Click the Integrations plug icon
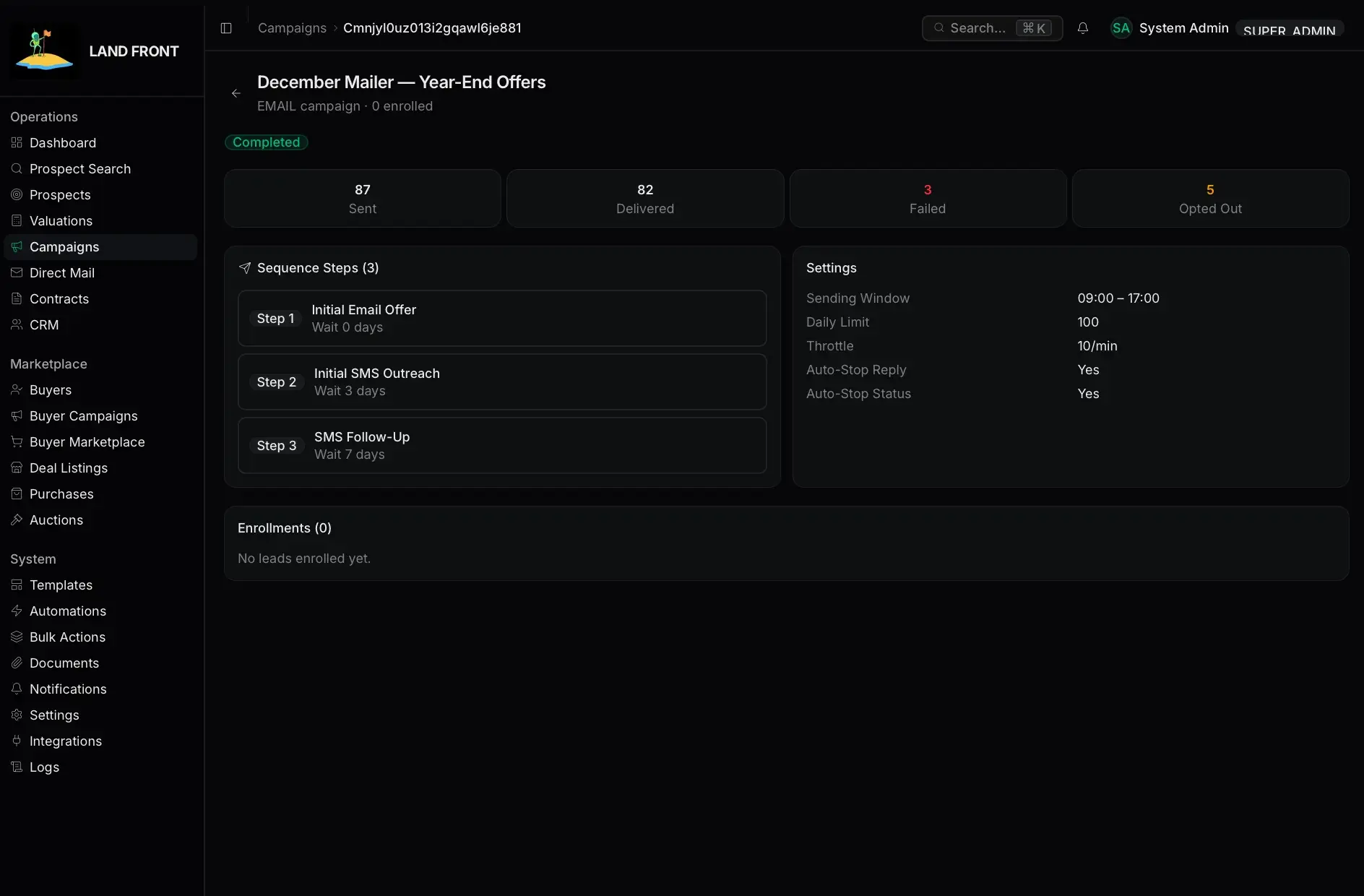The height and width of the screenshot is (896, 1364). [x=17, y=741]
